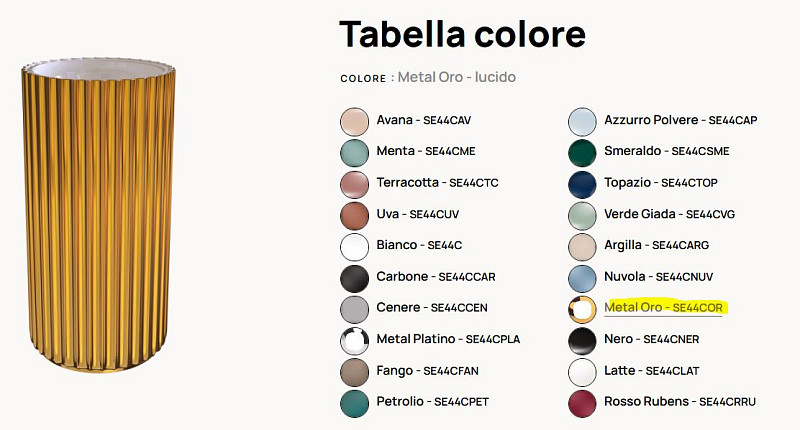Select the Uva color swatch
This screenshot has height=430, width=800.
click(x=355, y=215)
